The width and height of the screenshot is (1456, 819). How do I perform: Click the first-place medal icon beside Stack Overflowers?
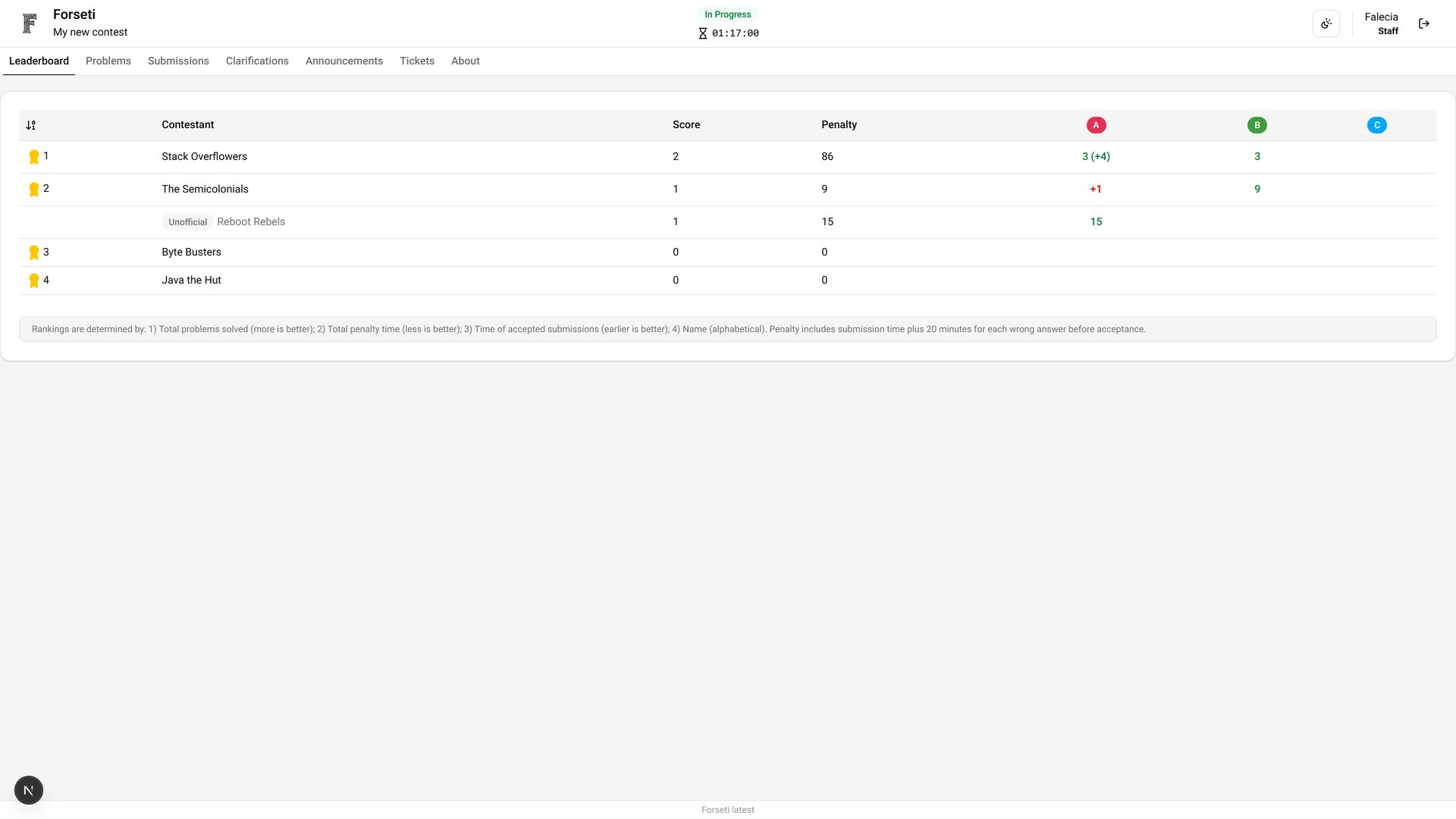click(34, 156)
